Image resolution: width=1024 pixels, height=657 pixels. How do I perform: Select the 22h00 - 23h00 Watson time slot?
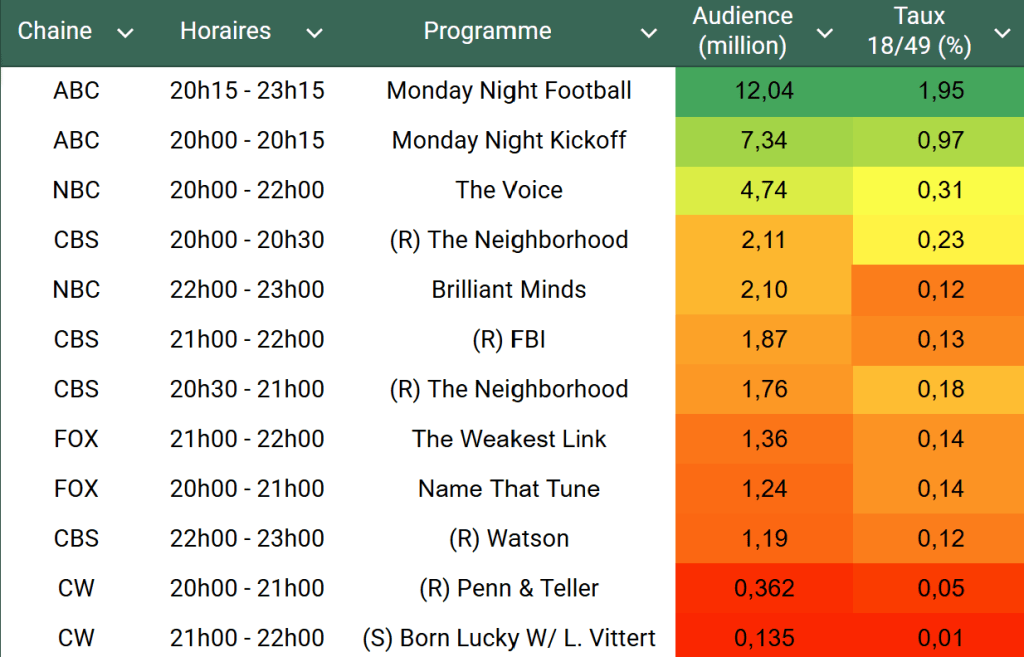pos(247,539)
